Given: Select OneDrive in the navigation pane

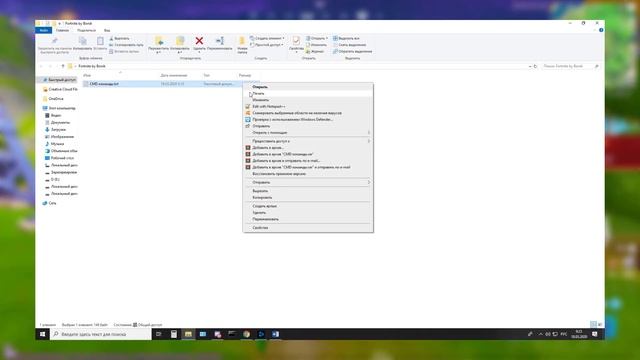Looking at the screenshot, I should pyautogui.click(x=53, y=99).
